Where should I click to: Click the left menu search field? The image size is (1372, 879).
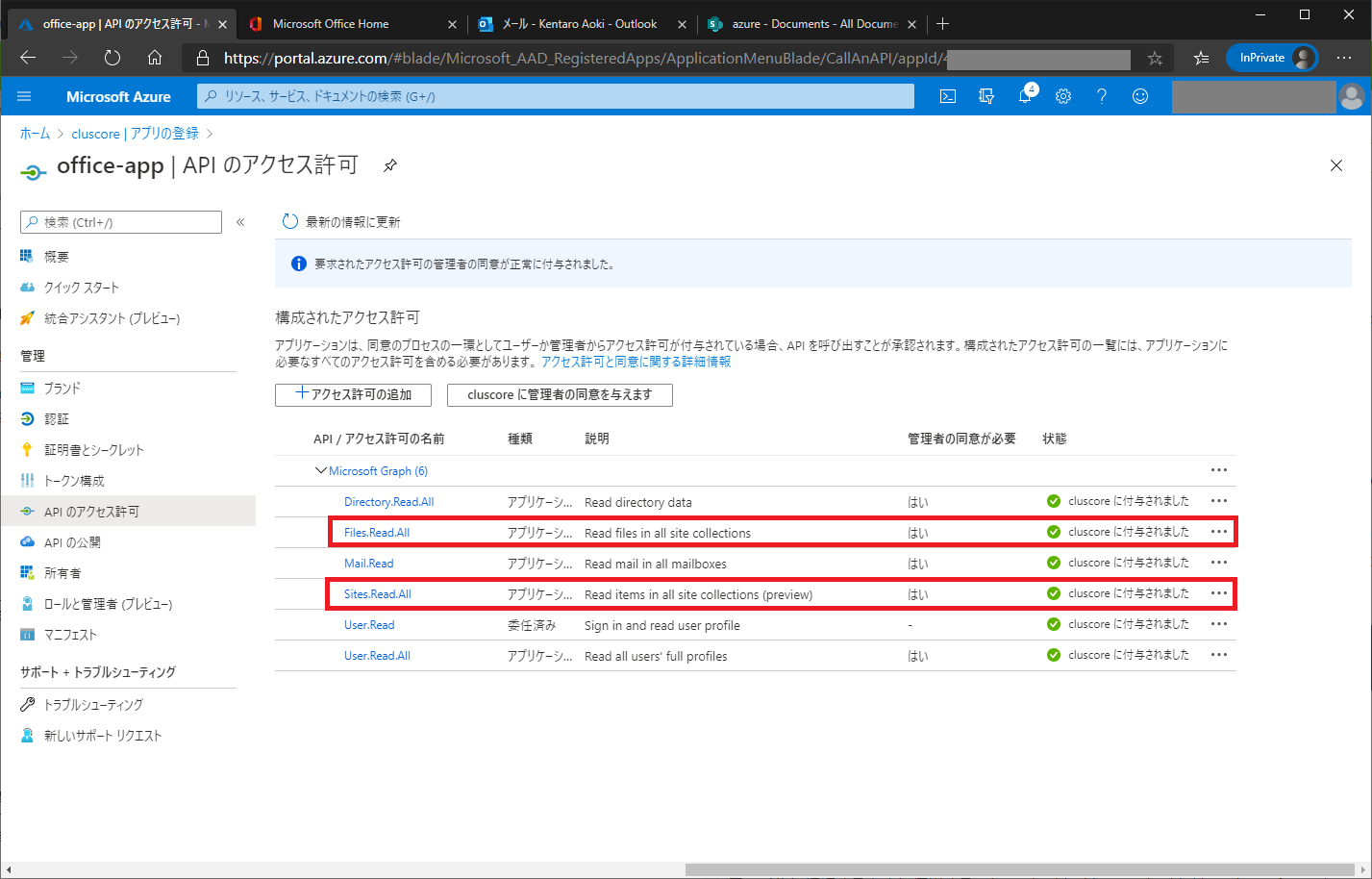[121, 222]
